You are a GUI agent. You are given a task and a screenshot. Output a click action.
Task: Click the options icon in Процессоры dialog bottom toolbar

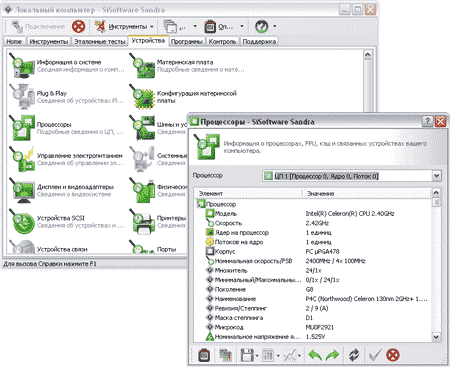pos(204,355)
